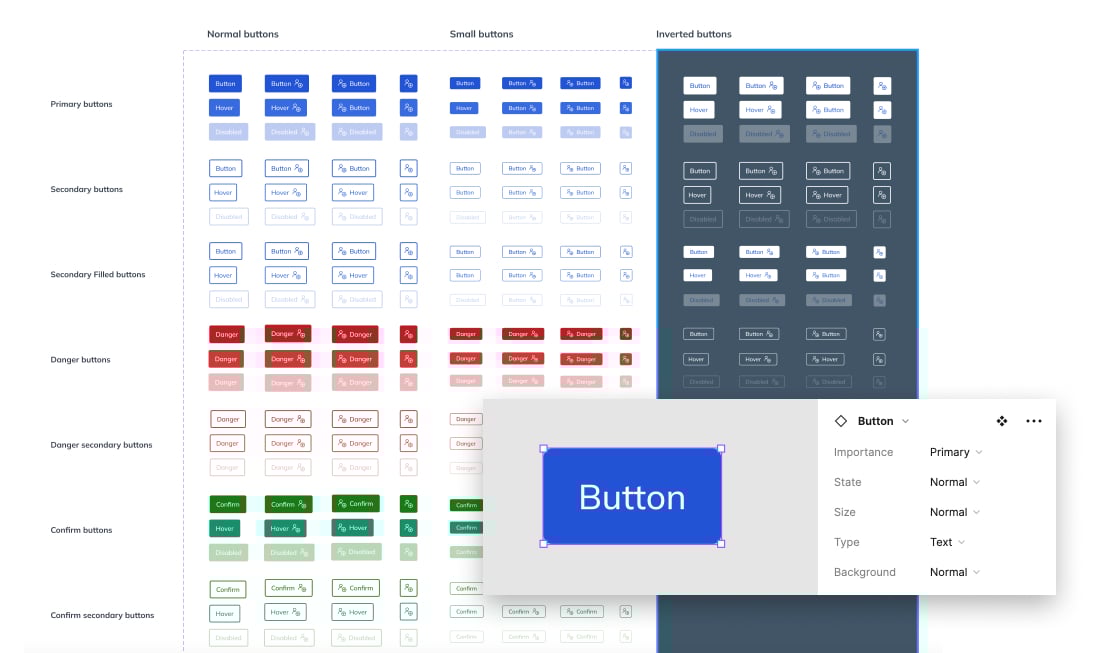Select the Confirm secondary buttons row label
Viewport: 1107px width, 653px height.
(102, 615)
